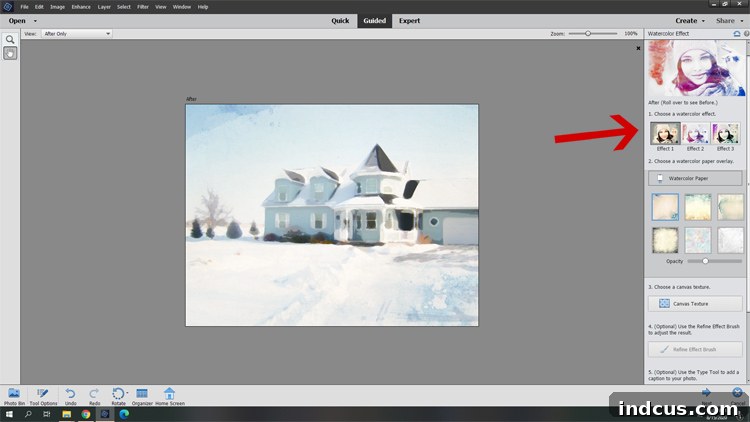This screenshot has width=750, height=422.
Task: Select the white paper overlay swatch
Action: (x=730, y=240)
